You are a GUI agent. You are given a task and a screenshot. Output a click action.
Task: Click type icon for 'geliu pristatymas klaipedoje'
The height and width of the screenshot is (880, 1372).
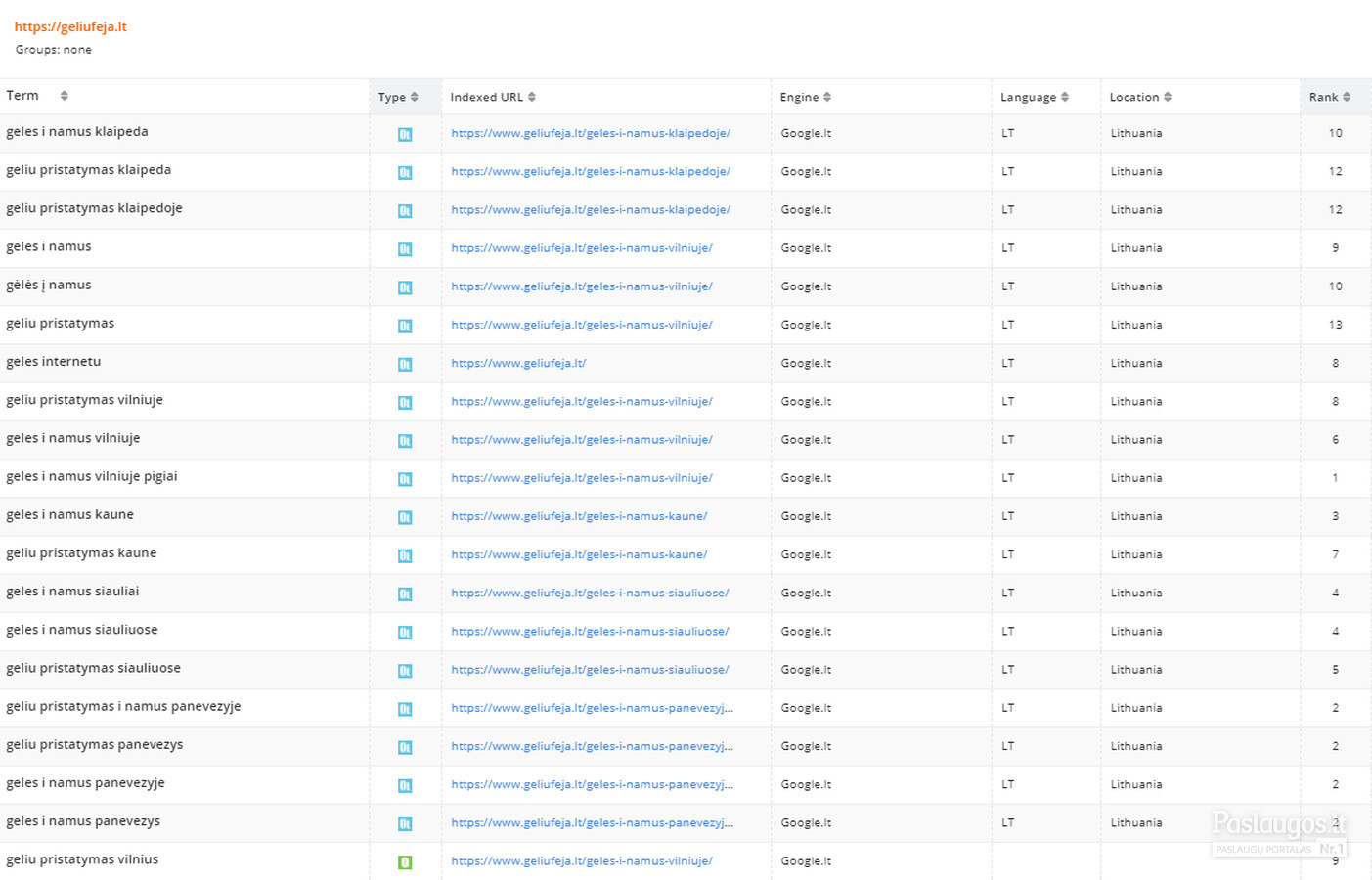point(405,210)
